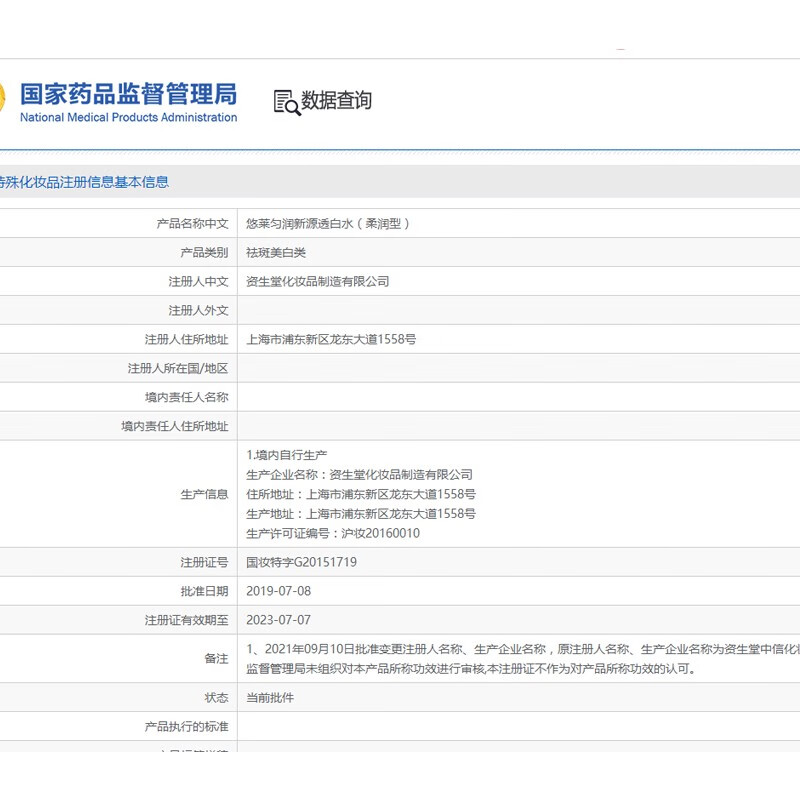This screenshot has height=800, width=800.
Task: Select the 生产地址 line in 生产信息
Action: [361, 514]
